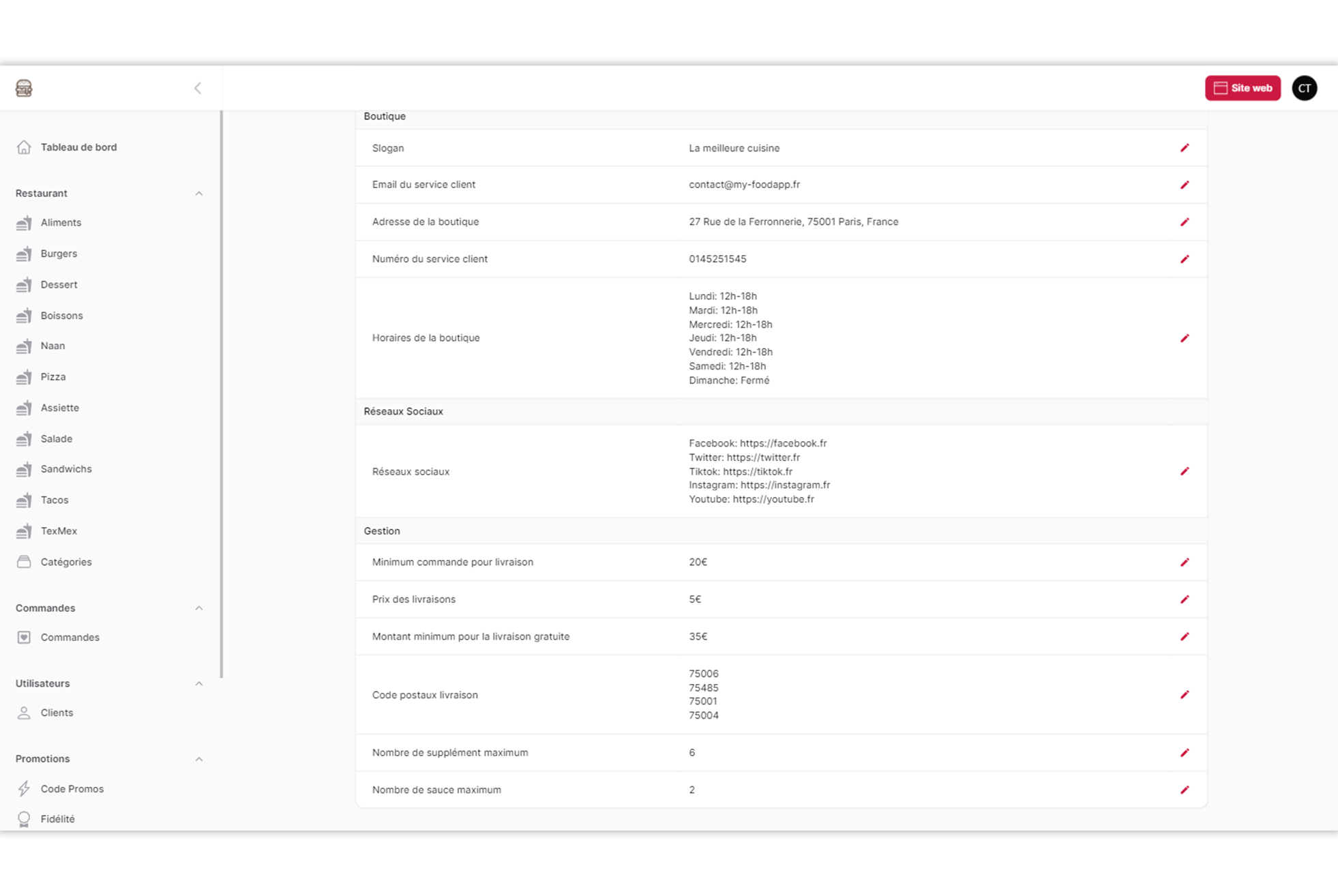The width and height of the screenshot is (1338, 896).
Task: Collapse the Promotions sidebar section
Action: (x=198, y=759)
